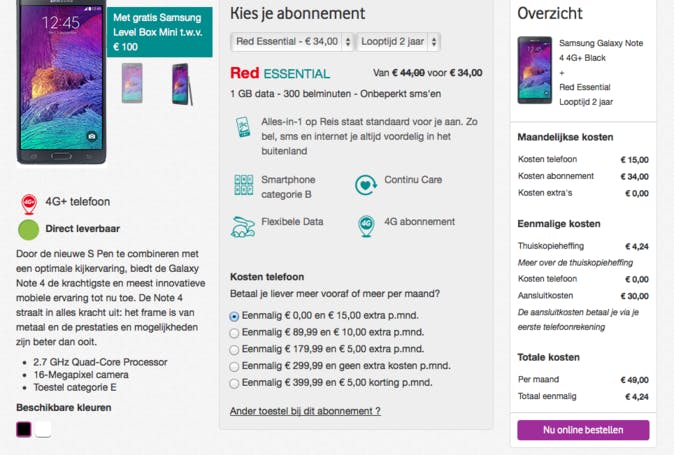The height and width of the screenshot is (455, 674).
Task: Click the green Direct leverbaar status icon
Action: click(29, 229)
